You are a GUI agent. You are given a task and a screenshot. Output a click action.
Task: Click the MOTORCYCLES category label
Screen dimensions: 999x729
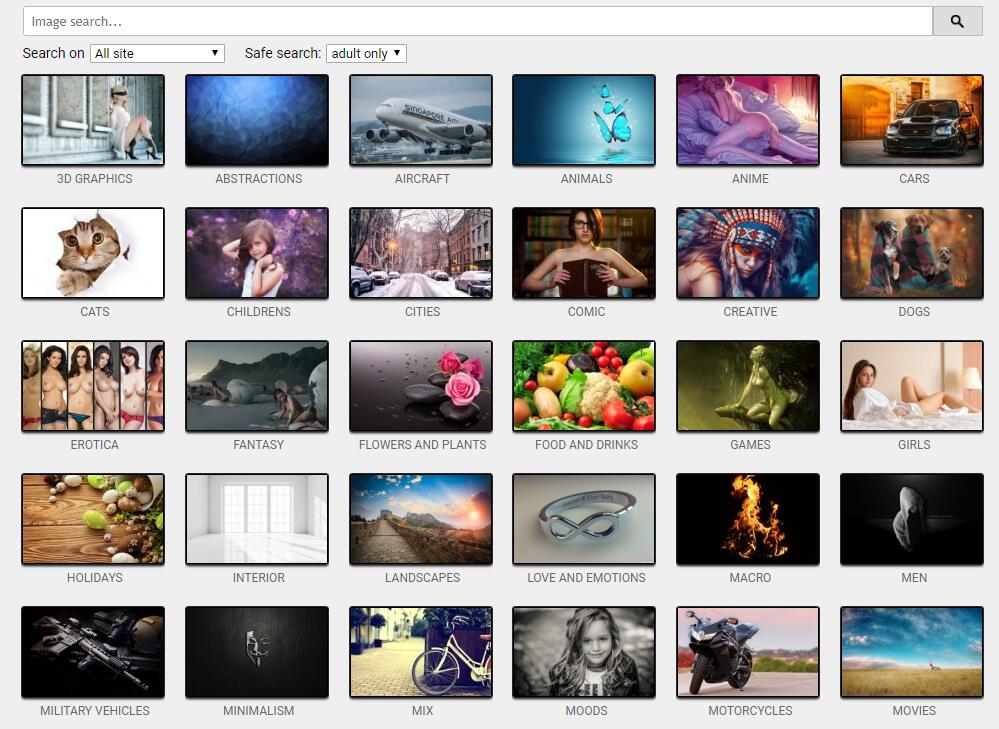[x=751, y=711]
